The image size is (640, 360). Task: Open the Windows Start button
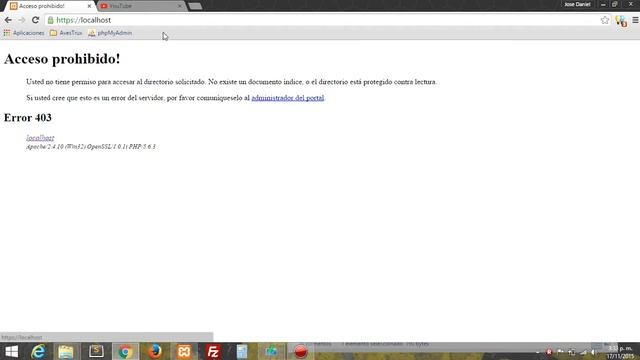tap(11, 351)
